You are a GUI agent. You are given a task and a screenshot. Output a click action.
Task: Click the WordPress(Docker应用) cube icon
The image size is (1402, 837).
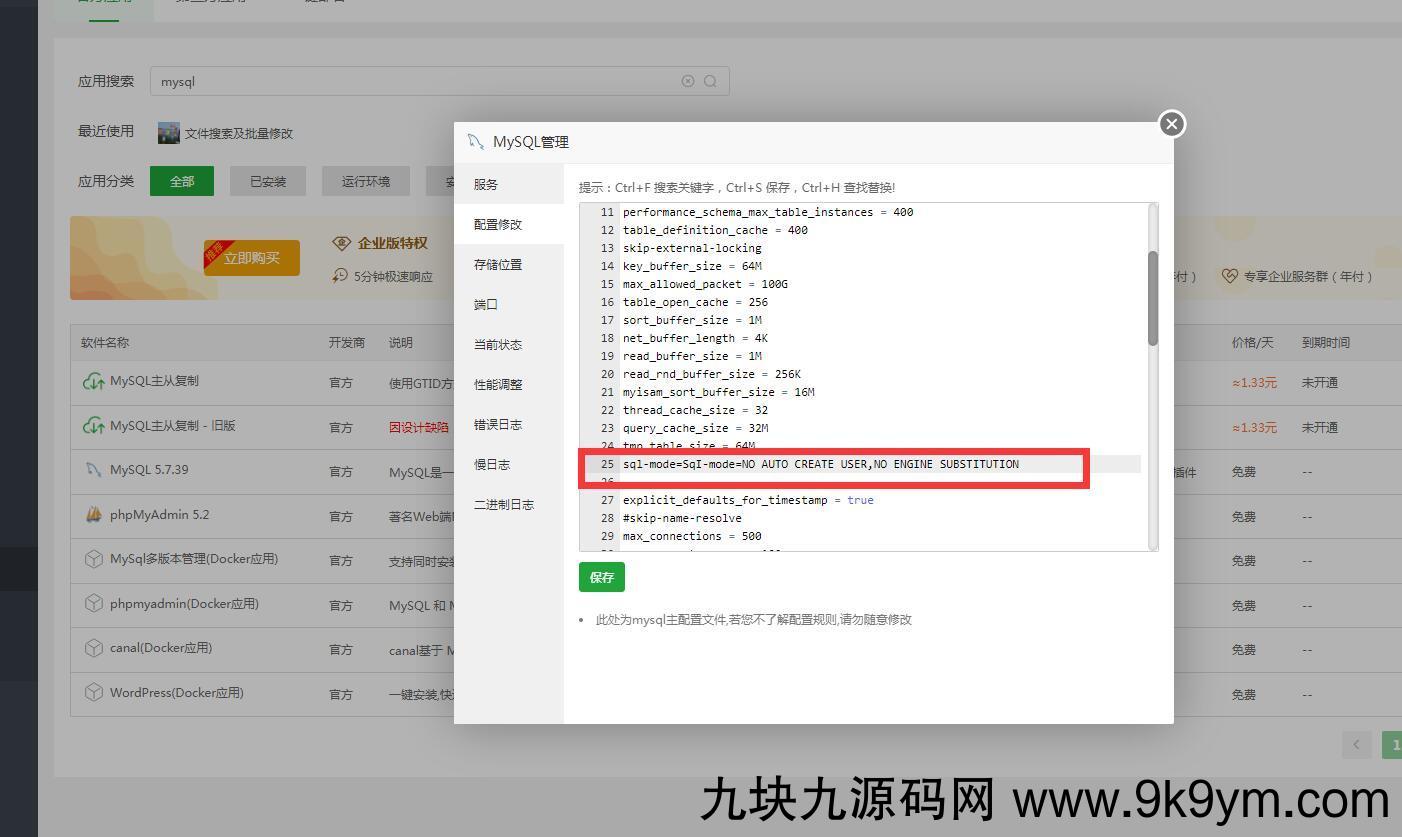tap(93, 692)
